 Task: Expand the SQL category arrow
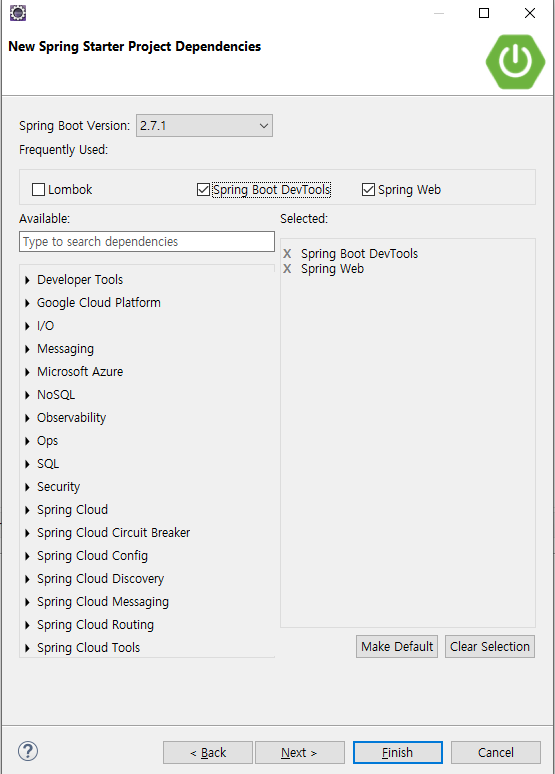(x=27, y=464)
